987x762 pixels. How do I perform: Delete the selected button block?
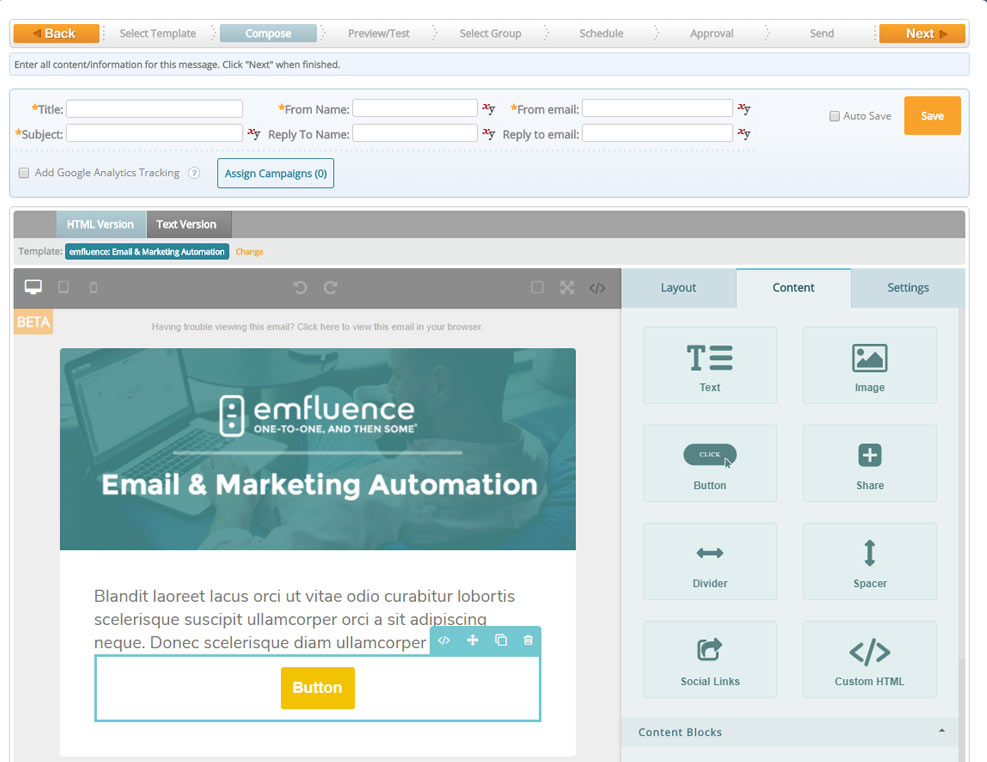(528, 640)
